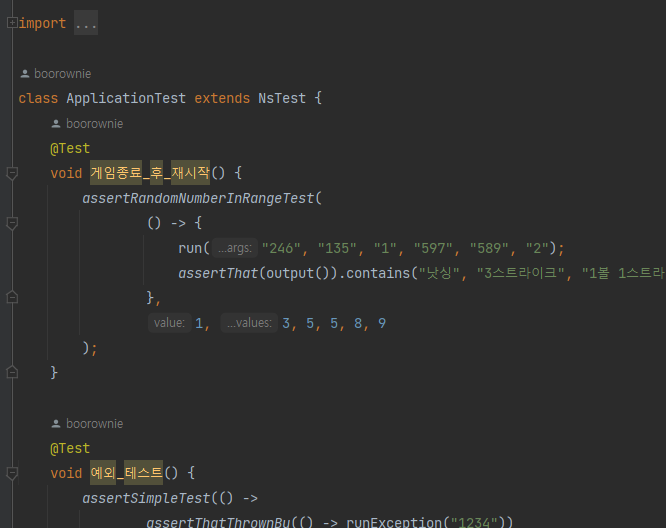
Task: Click assertSimpleTest call
Action: (147, 498)
